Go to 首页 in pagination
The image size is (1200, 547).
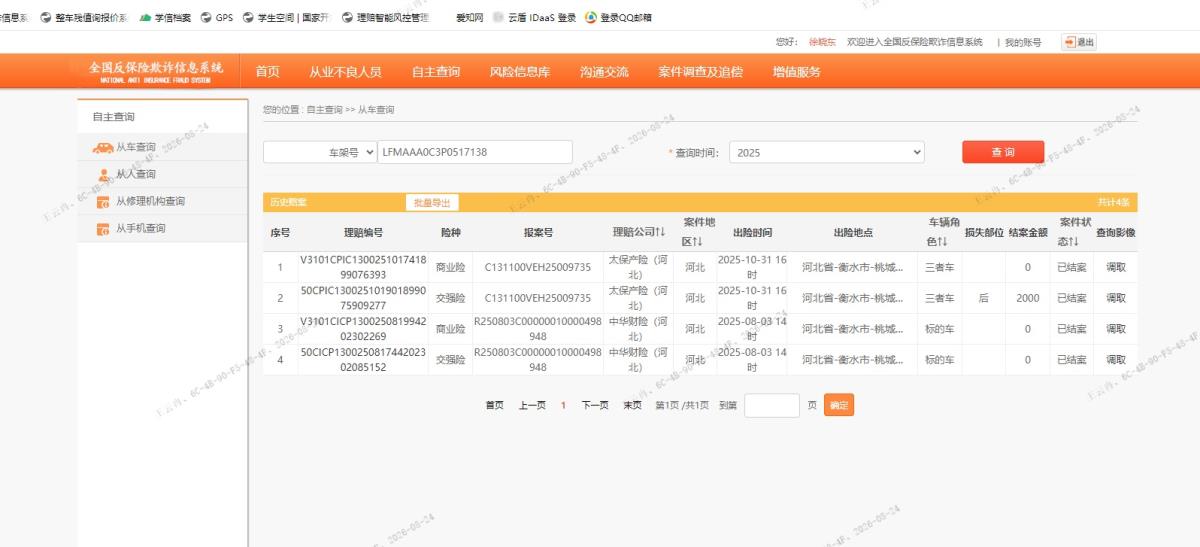495,405
